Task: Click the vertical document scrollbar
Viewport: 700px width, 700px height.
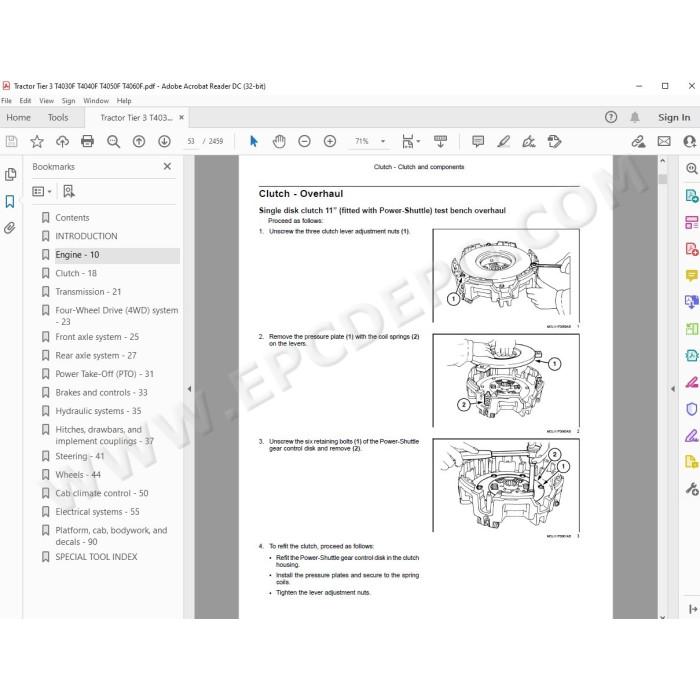Action: [662, 388]
